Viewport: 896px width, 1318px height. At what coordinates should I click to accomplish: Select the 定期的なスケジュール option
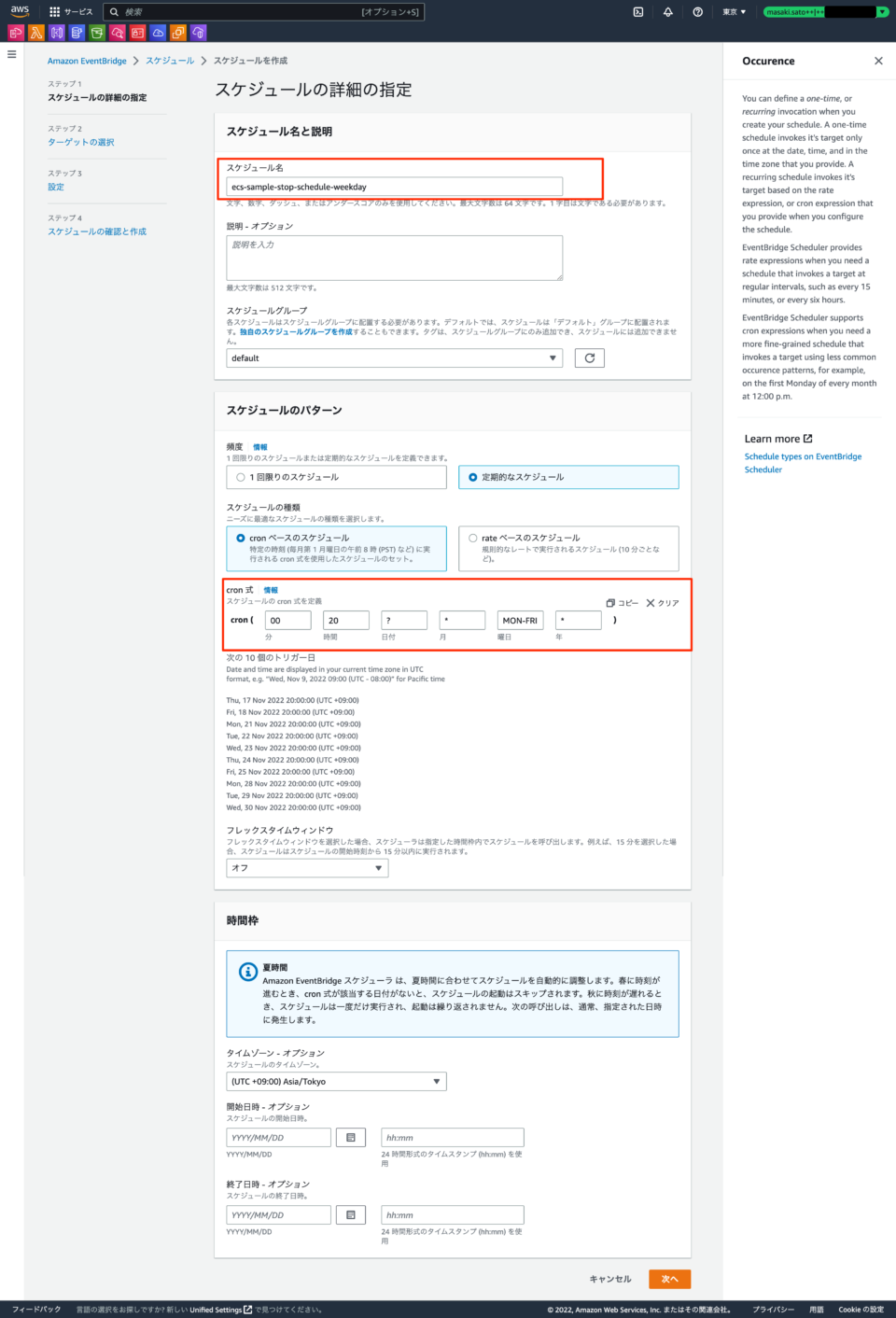(475, 477)
